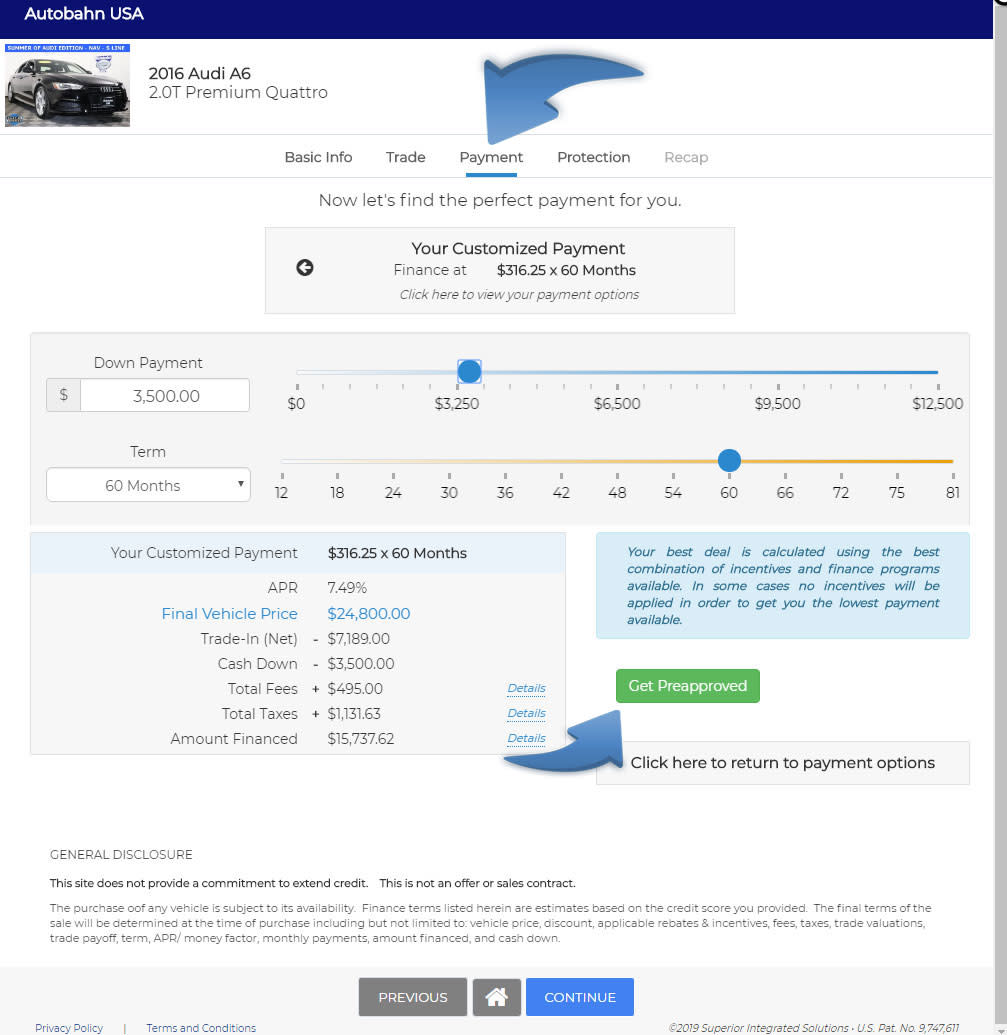The height and width of the screenshot is (1035, 1007).
Task: Set term slider to 81 months
Action: [x=952, y=461]
